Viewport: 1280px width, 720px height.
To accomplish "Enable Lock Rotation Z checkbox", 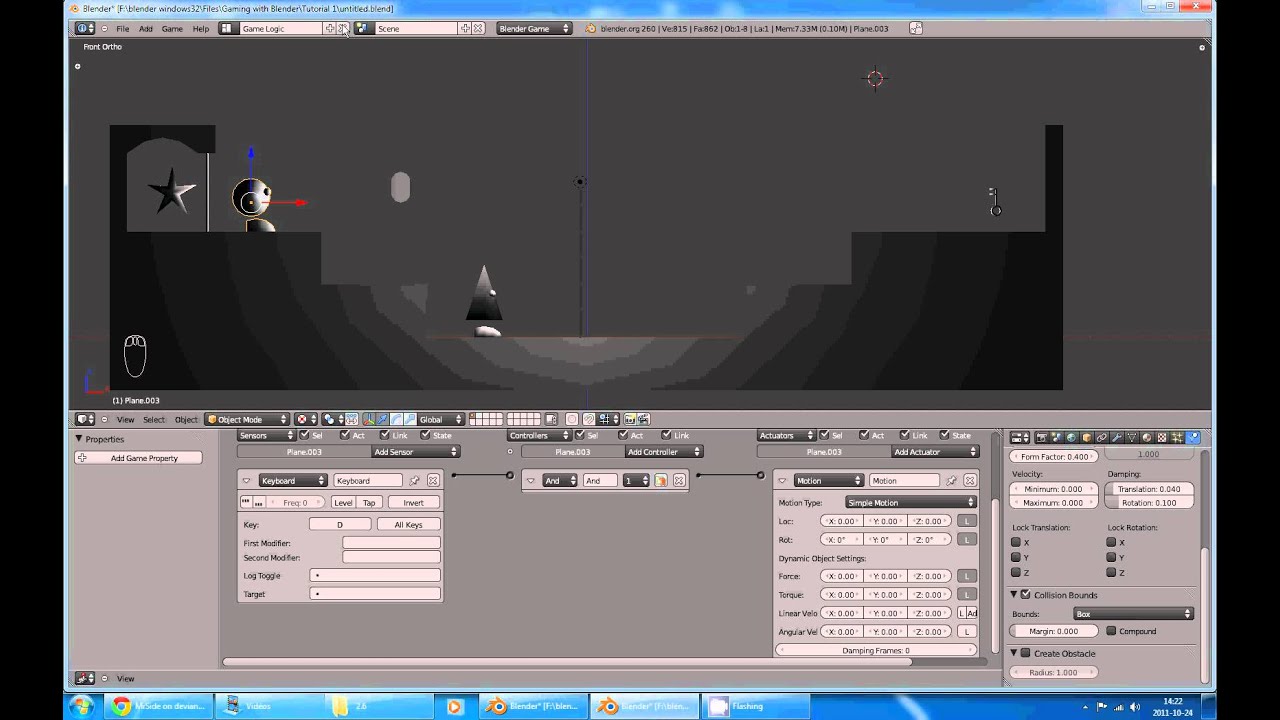I will tap(1111, 573).
